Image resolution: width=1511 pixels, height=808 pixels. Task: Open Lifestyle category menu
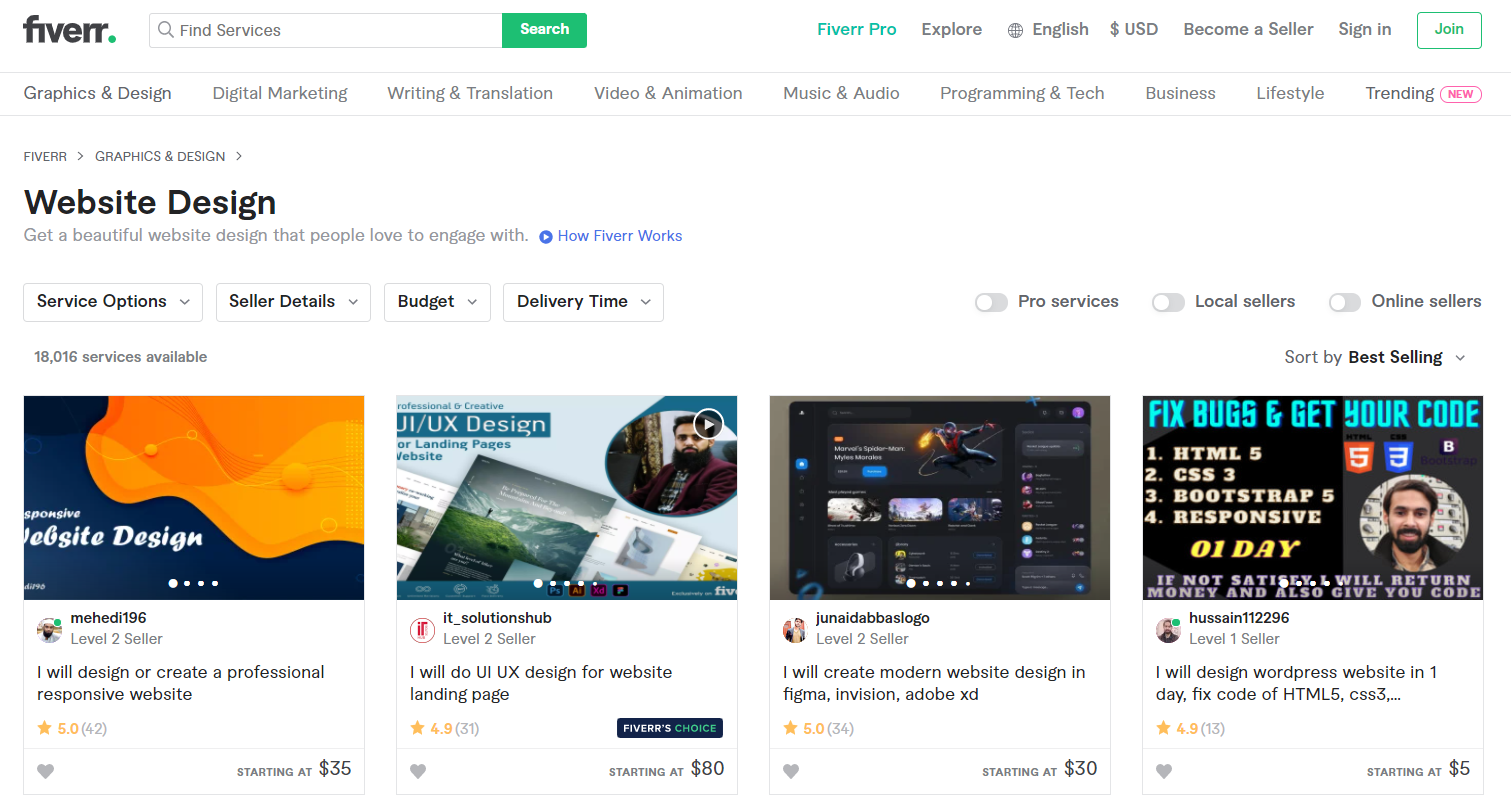pyautogui.click(x=1290, y=93)
